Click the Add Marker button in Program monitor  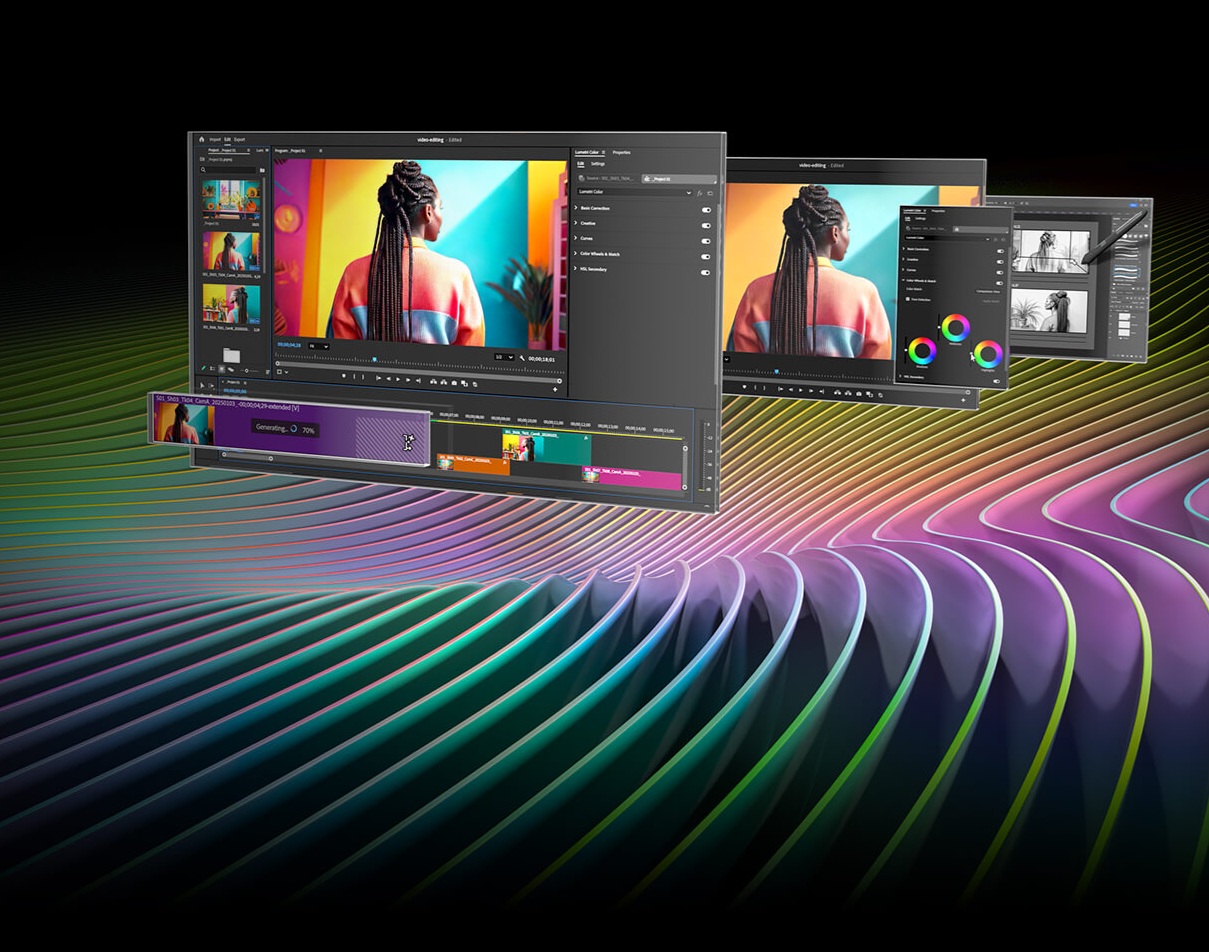[x=344, y=376]
